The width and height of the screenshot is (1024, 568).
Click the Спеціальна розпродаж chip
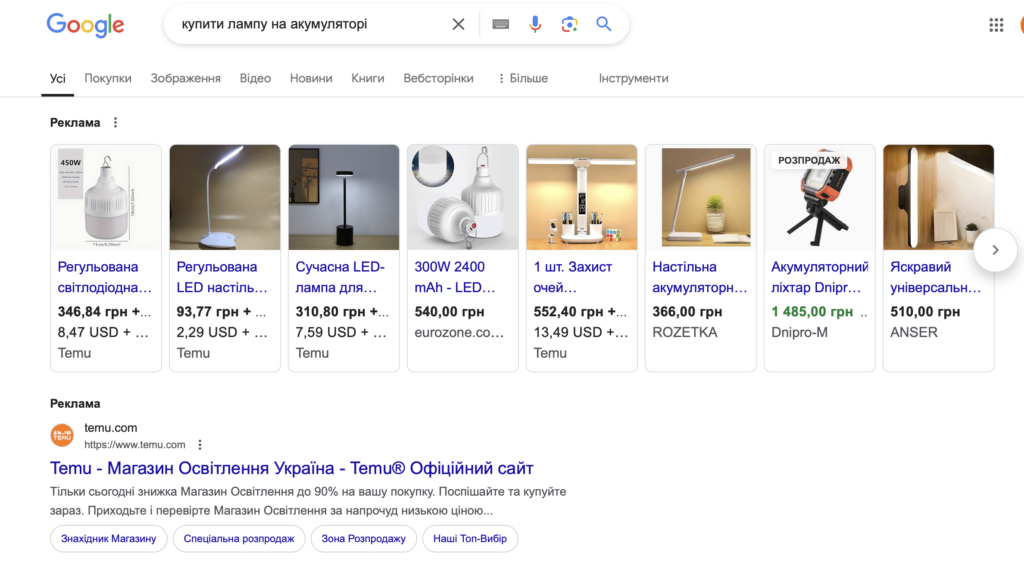[239, 539]
